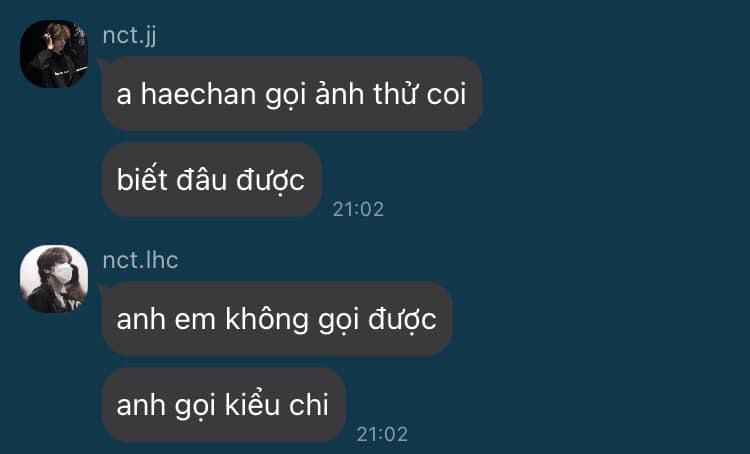Click the word 'không' in nct.lhc's message
750x454 pixels.
click(x=267, y=319)
